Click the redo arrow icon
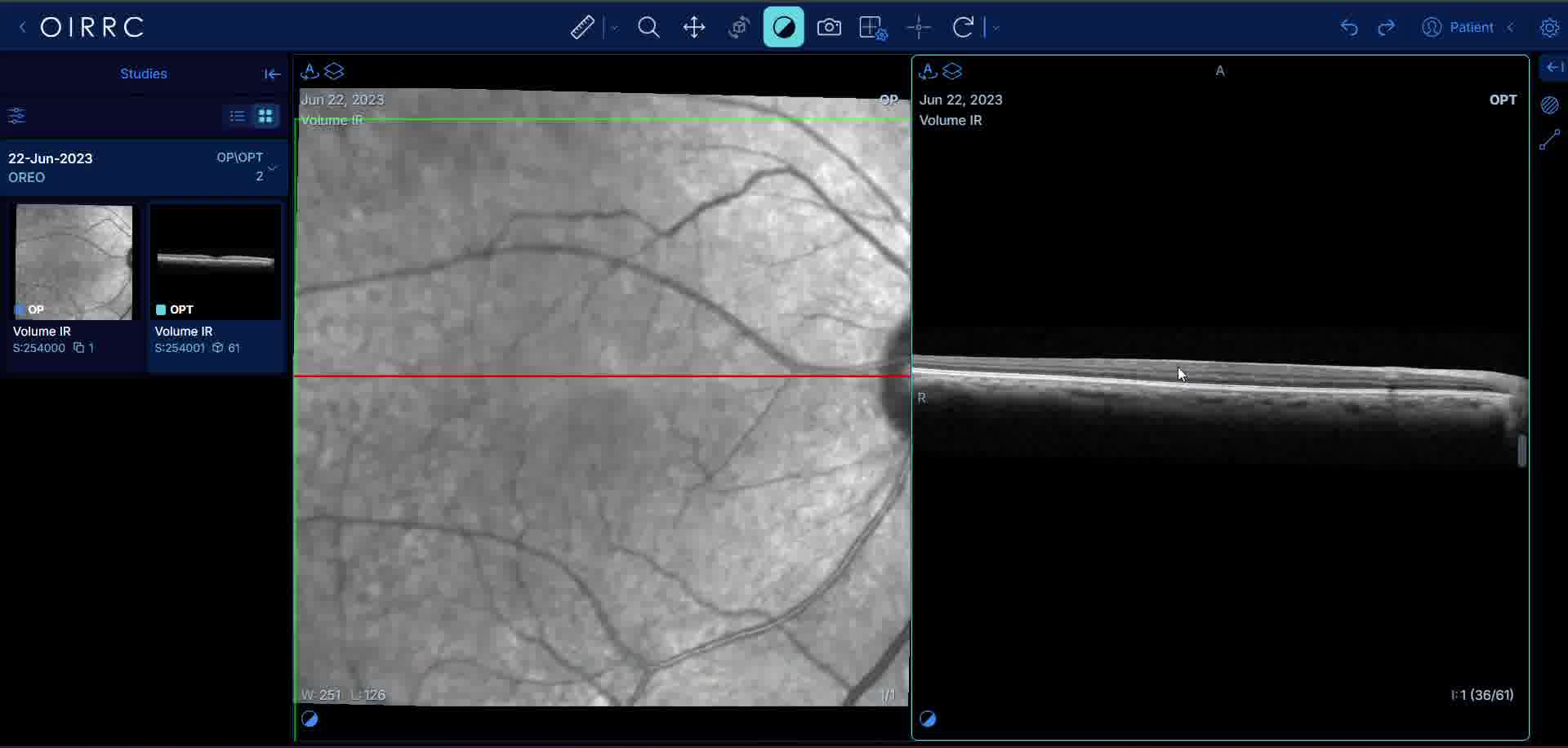The height and width of the screenshot is (748, 1568). click(x=1386, y=28)
